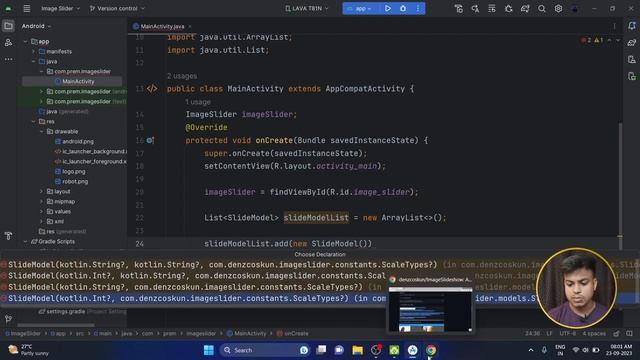Click the Sync Project with Gradle icon
Screen dimensions: 640x360
(x=525, y=9)
